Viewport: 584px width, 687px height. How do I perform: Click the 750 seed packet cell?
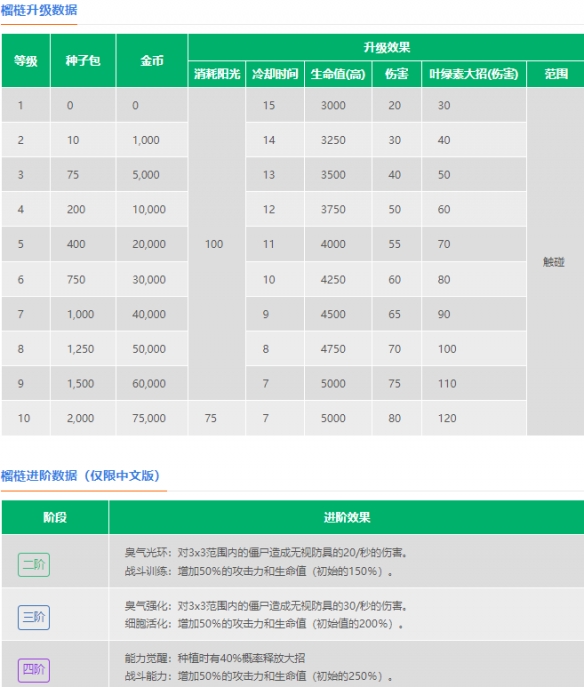(83, 280)
